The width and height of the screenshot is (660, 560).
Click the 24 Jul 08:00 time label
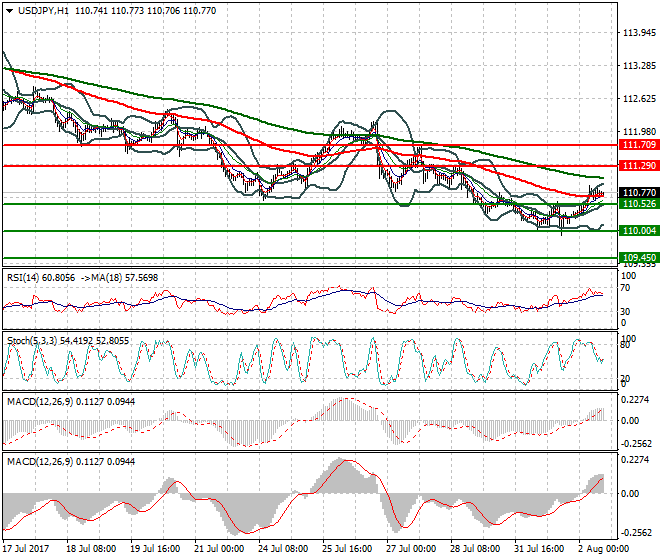point(283,549)
